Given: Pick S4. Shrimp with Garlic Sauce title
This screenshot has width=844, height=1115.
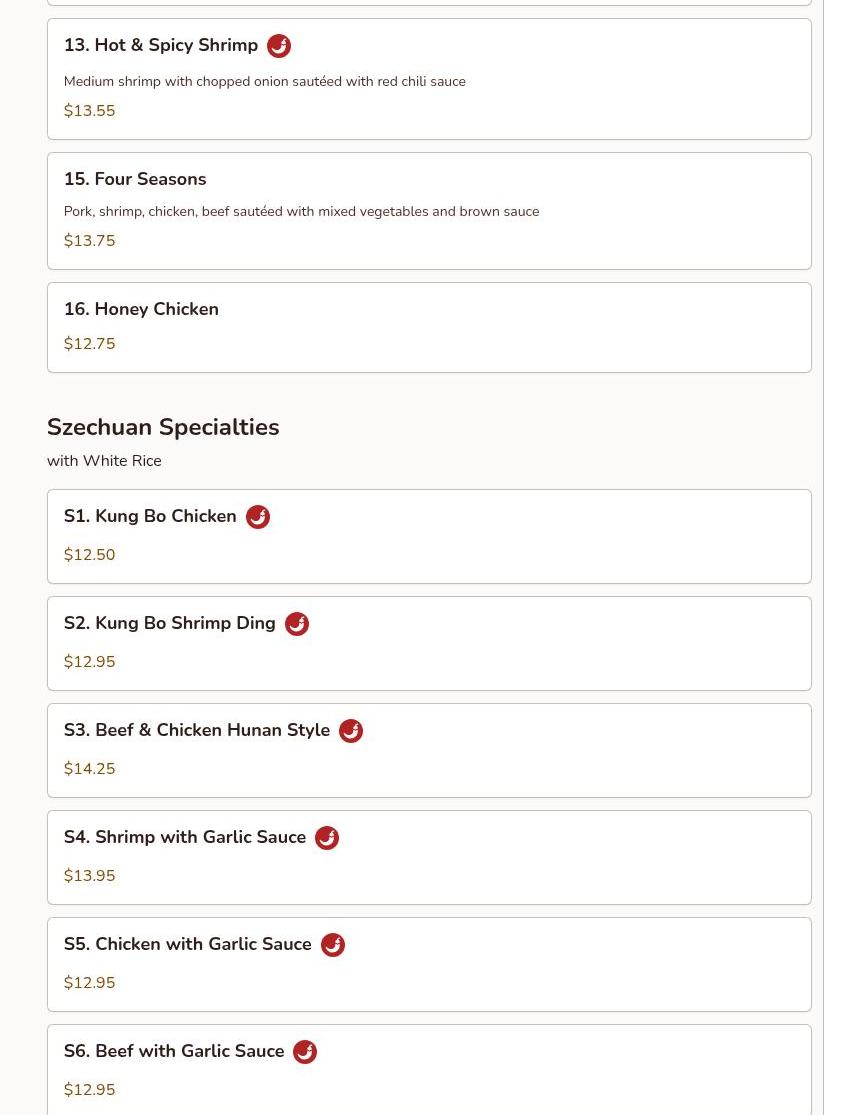Looking at the screenshot, I should (185, 837).
